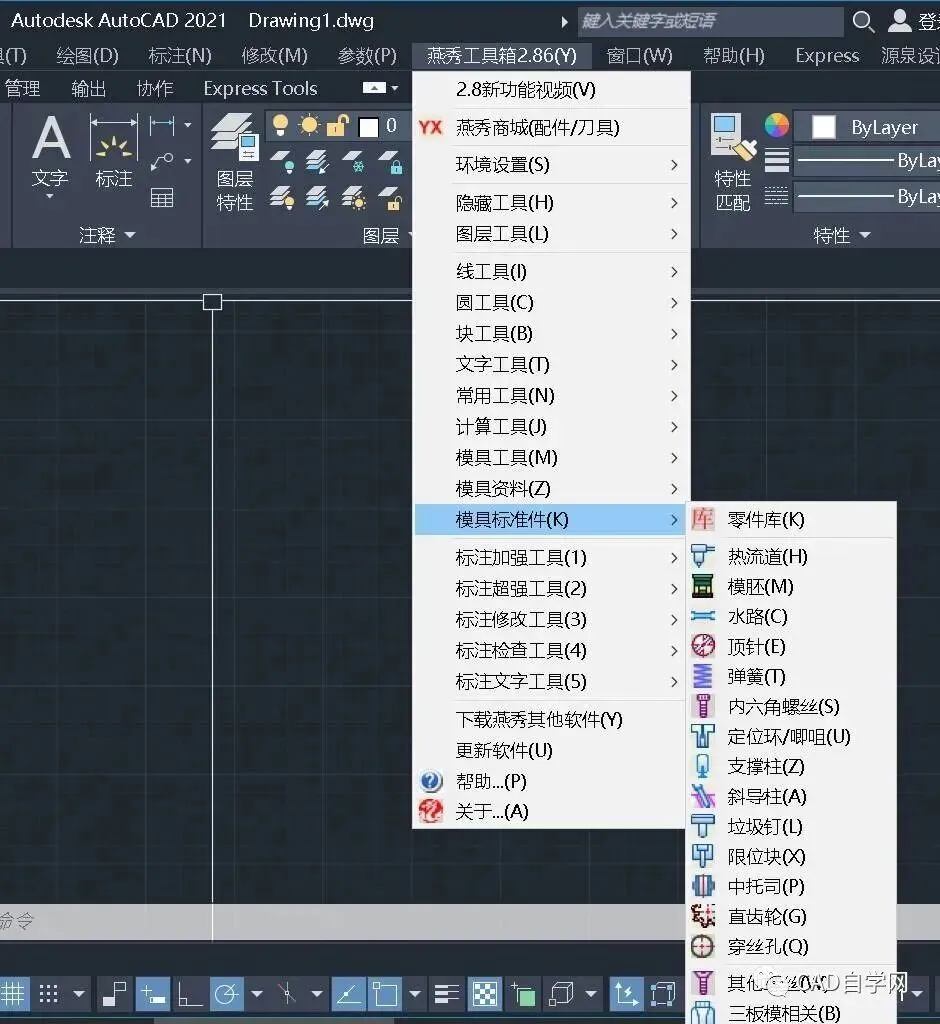Click the thaw all layers icon
Image resolution: width=940 pixels, height=1024 pixels.
point(355,197)
